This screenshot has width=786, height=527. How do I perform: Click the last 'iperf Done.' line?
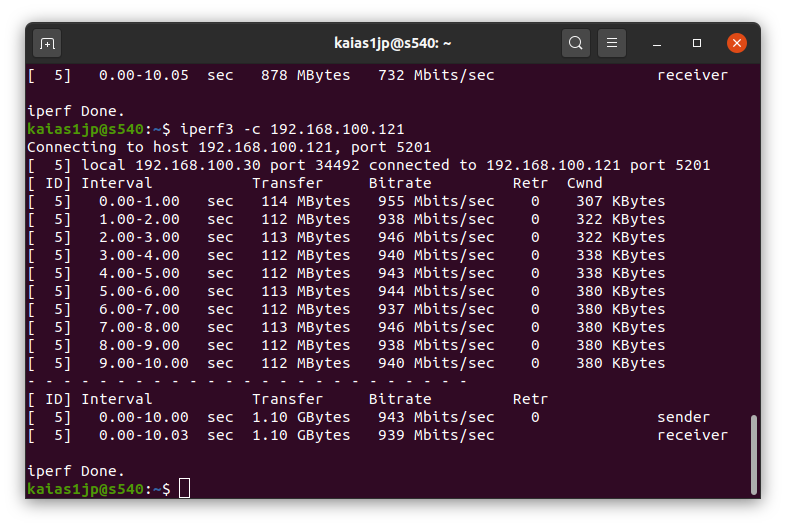(x=76, y=471)
